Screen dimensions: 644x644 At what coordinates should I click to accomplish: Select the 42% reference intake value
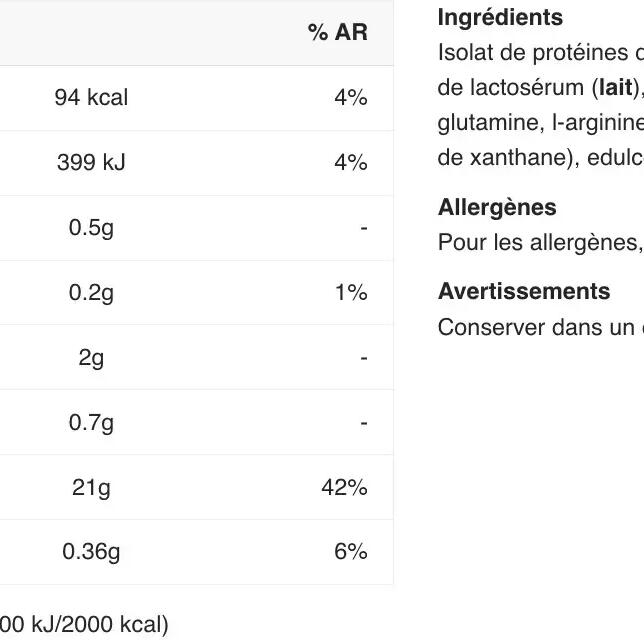[344, 488]
